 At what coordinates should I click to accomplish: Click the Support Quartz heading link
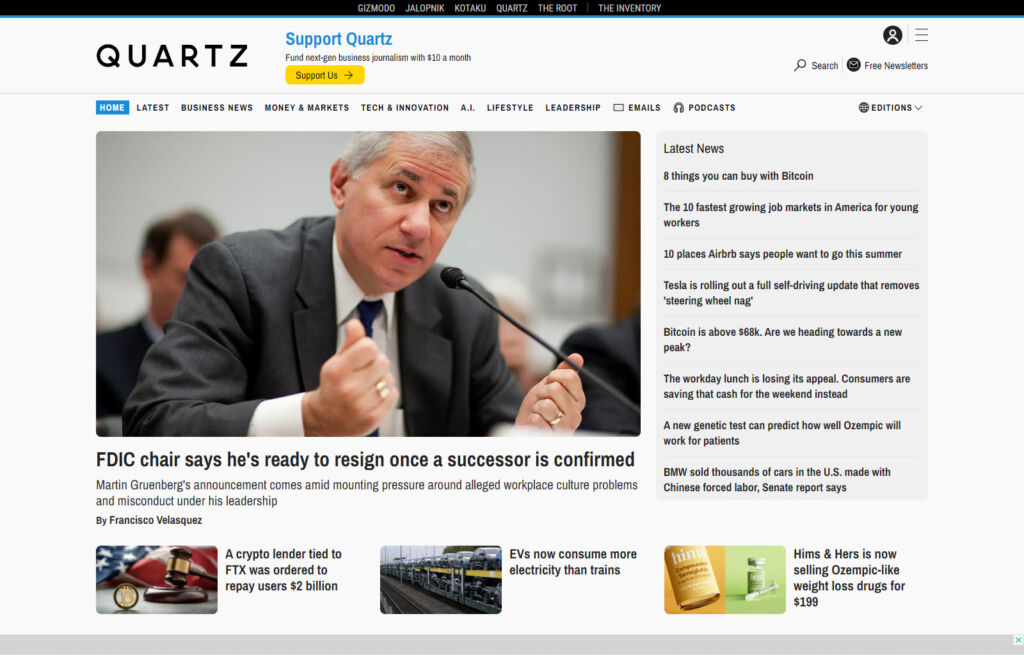coord(339,39)
